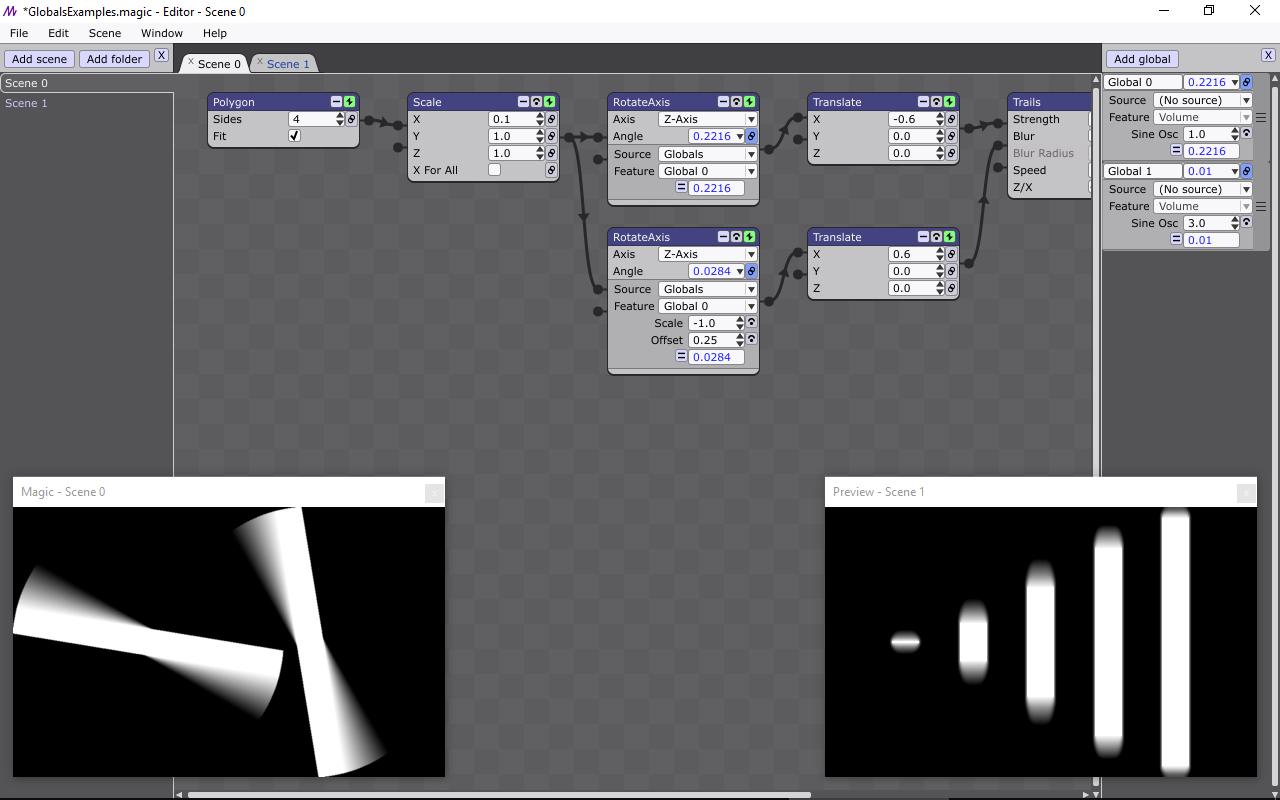The width and height of the screenshot is (1280, 800).
Task: Click bypass icon on upper Translate node
Action: (937, 102)
